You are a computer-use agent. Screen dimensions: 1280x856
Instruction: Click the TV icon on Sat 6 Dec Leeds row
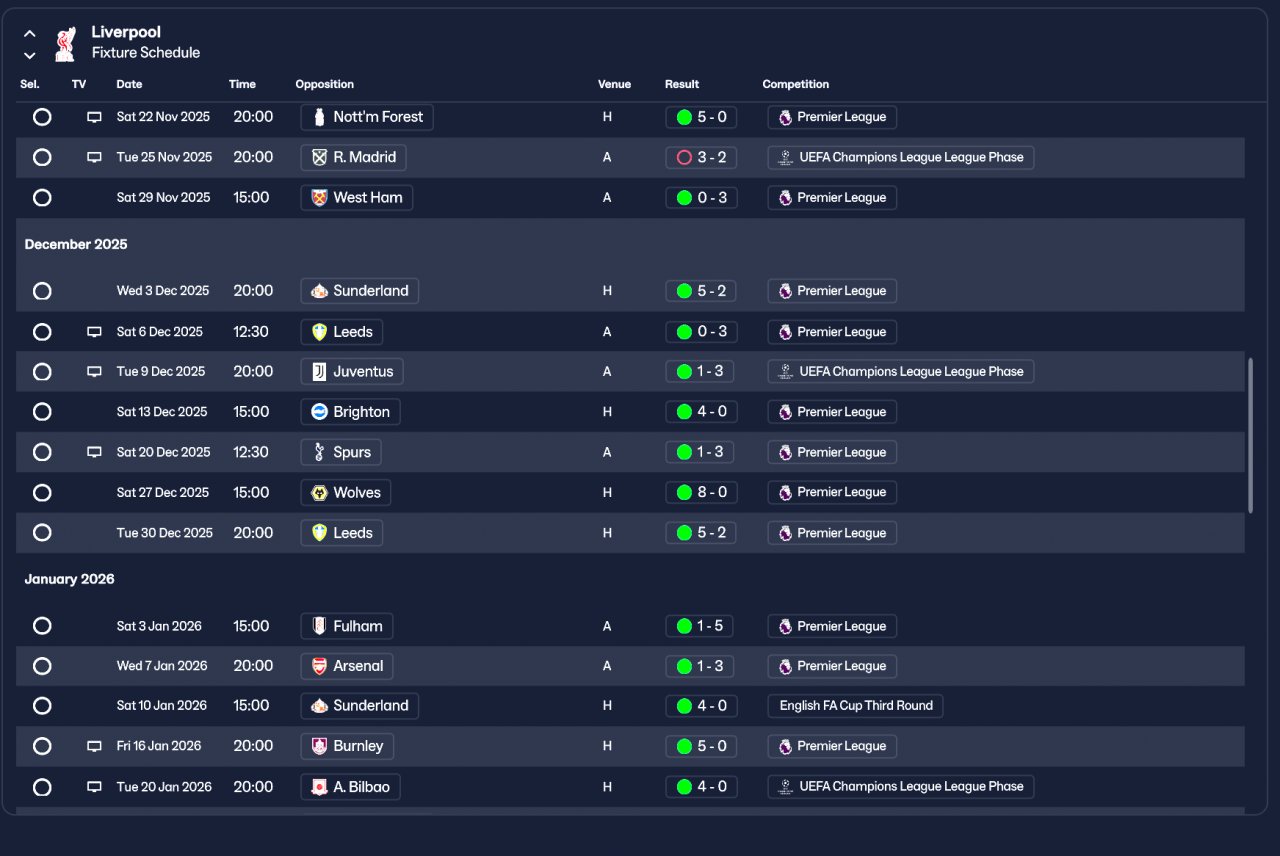[94, 332]
